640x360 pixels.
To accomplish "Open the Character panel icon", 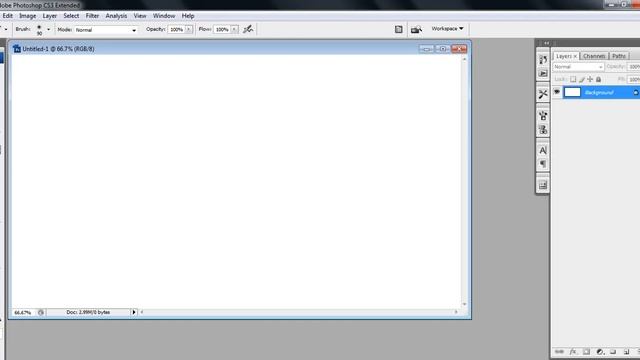I will (x=542, y=151).
